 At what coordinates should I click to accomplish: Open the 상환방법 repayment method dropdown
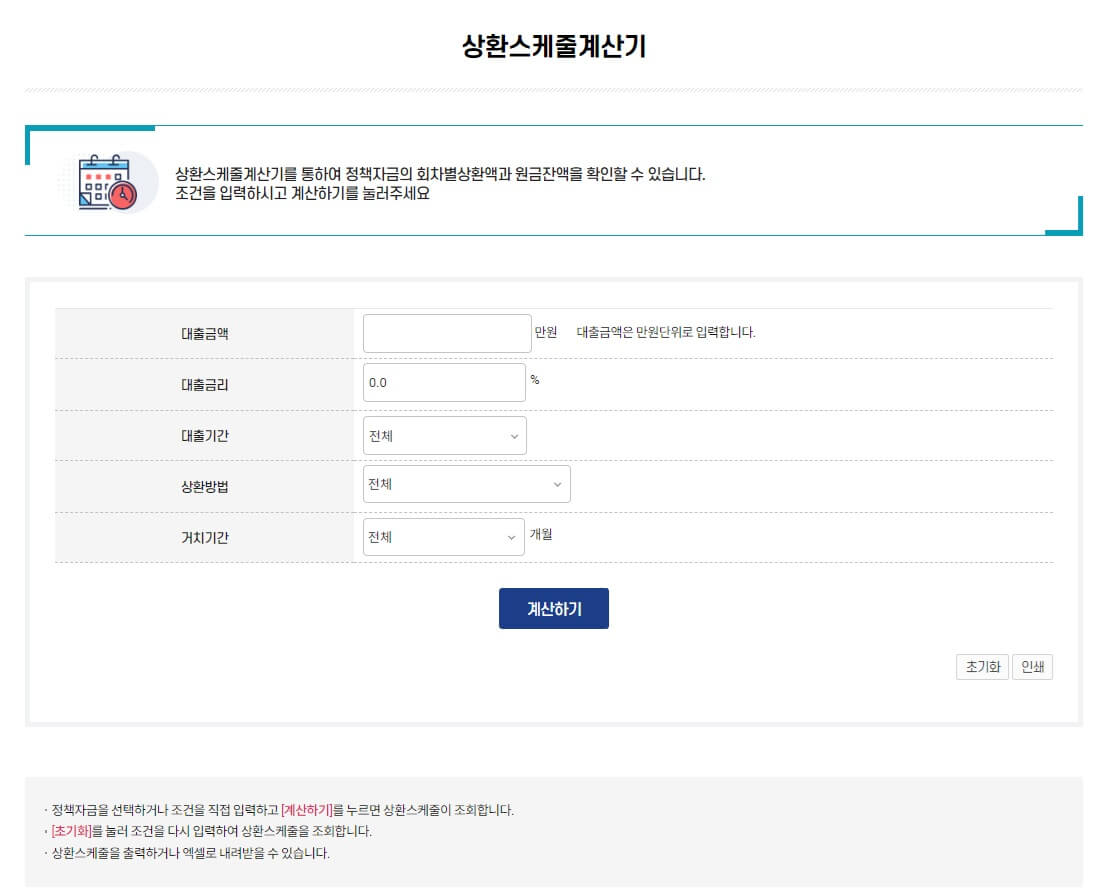[467, 484]
